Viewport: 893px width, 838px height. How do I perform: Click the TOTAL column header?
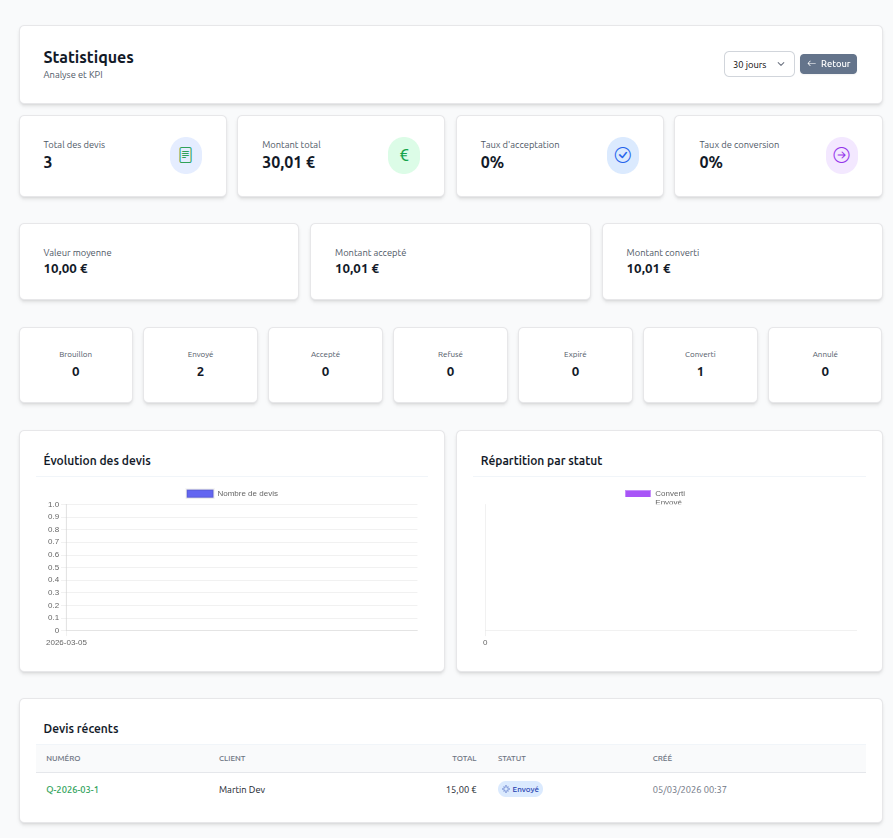[x=464, y=759]
